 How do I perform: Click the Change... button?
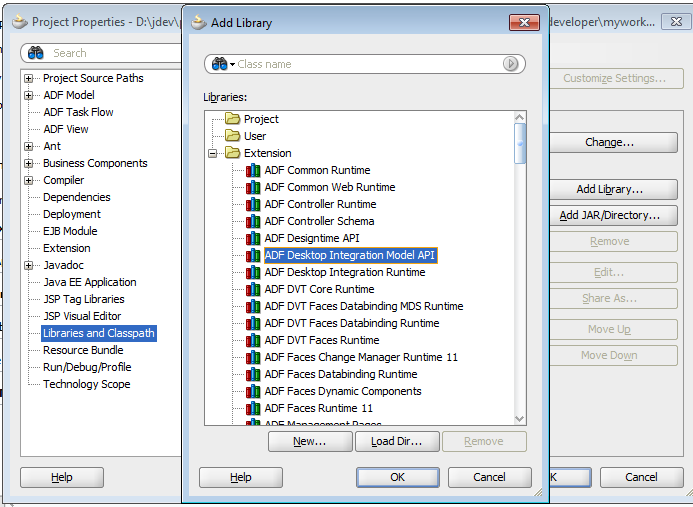(x=613, y=142)
